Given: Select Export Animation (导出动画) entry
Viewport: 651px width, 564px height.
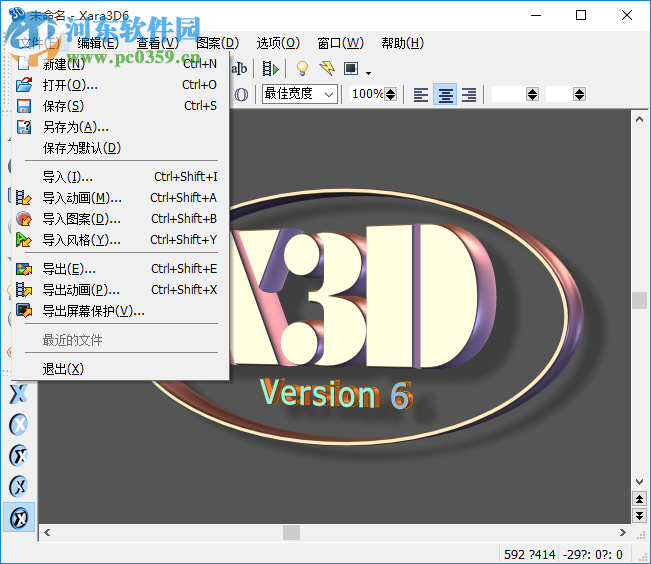Looking at the screenshot, I should coord(120,289).
